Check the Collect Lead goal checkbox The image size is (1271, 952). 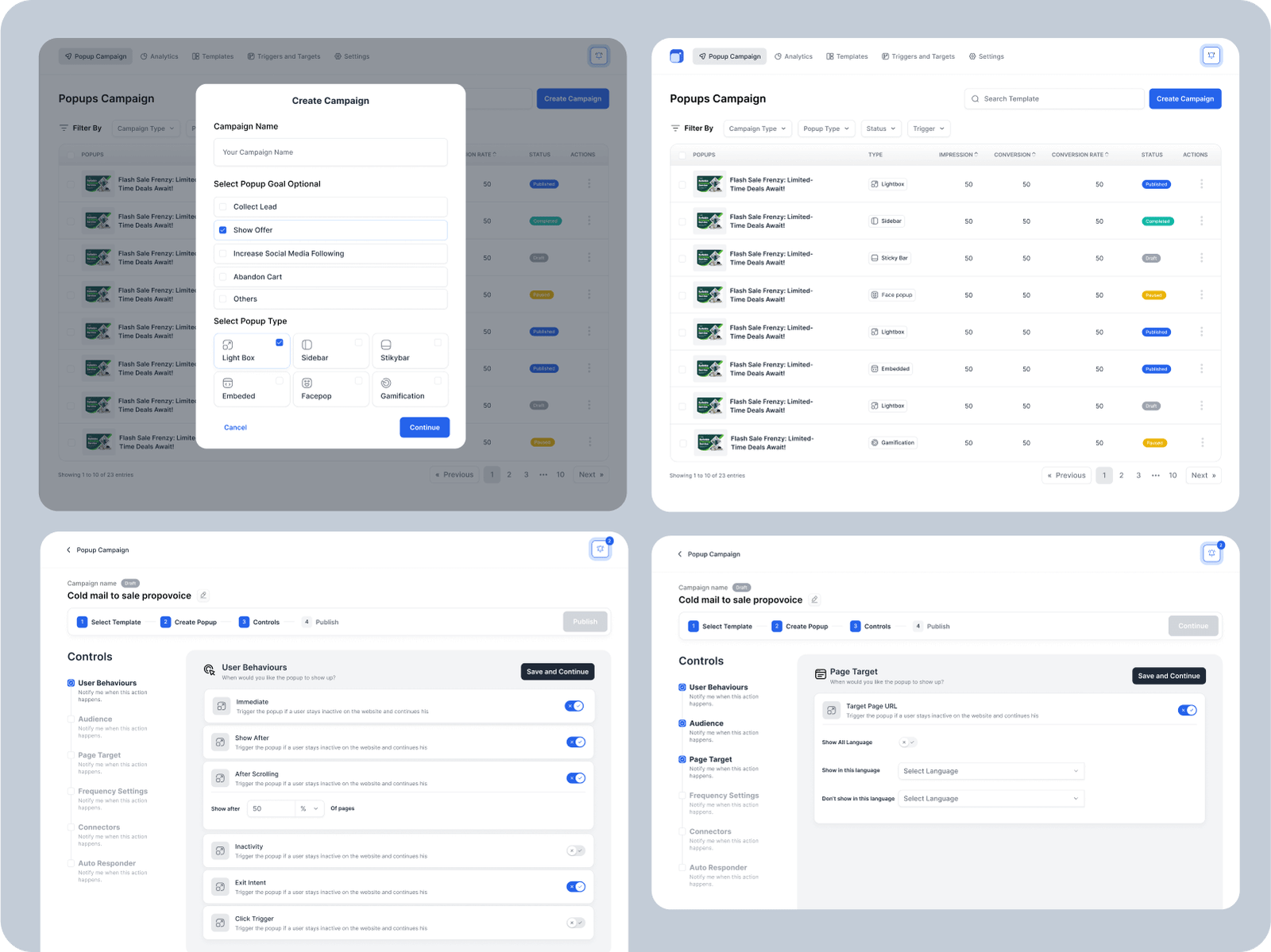(x=223, y=206)
